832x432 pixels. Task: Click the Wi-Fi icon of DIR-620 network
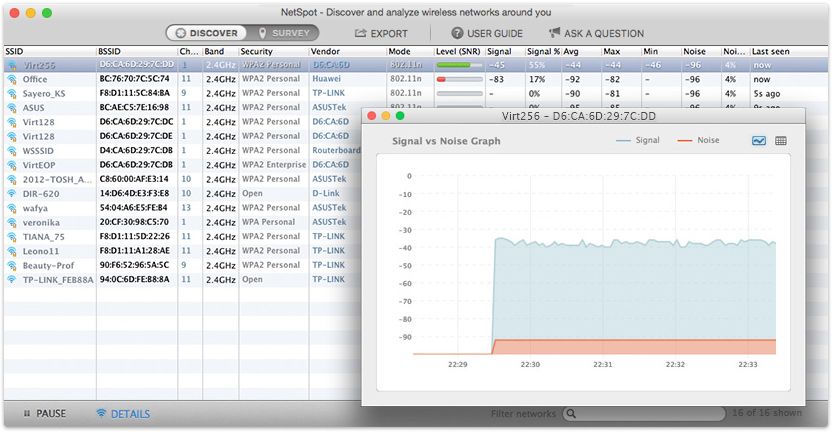(12, 194)
